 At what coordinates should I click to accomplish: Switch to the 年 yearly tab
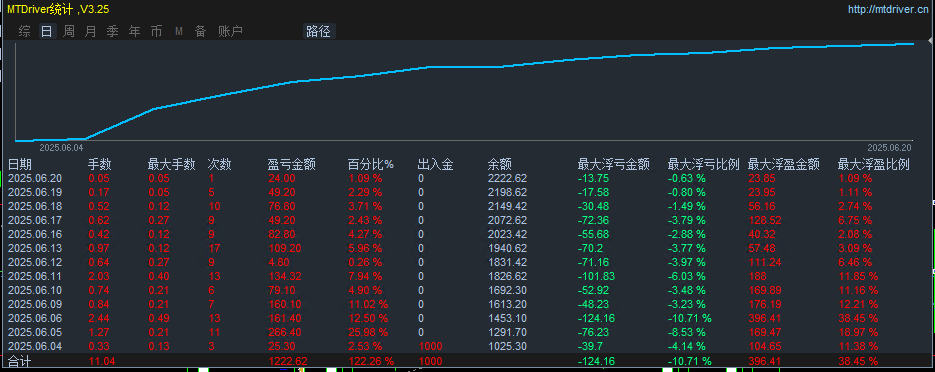[135, 32]
